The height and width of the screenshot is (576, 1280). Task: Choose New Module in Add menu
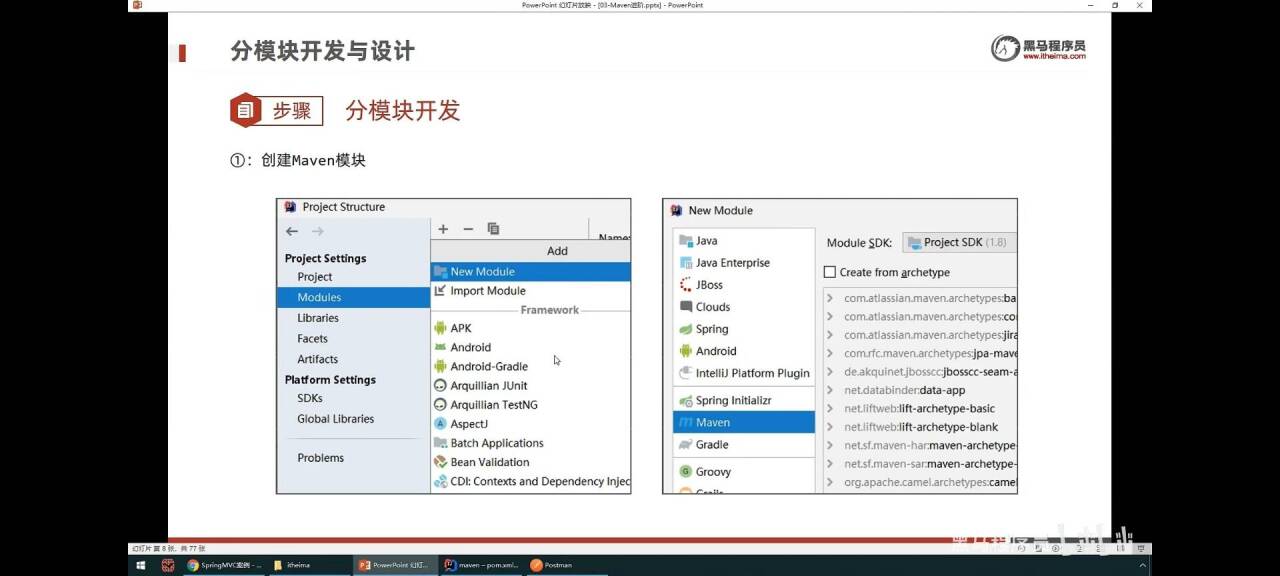[x=531, y=271]
